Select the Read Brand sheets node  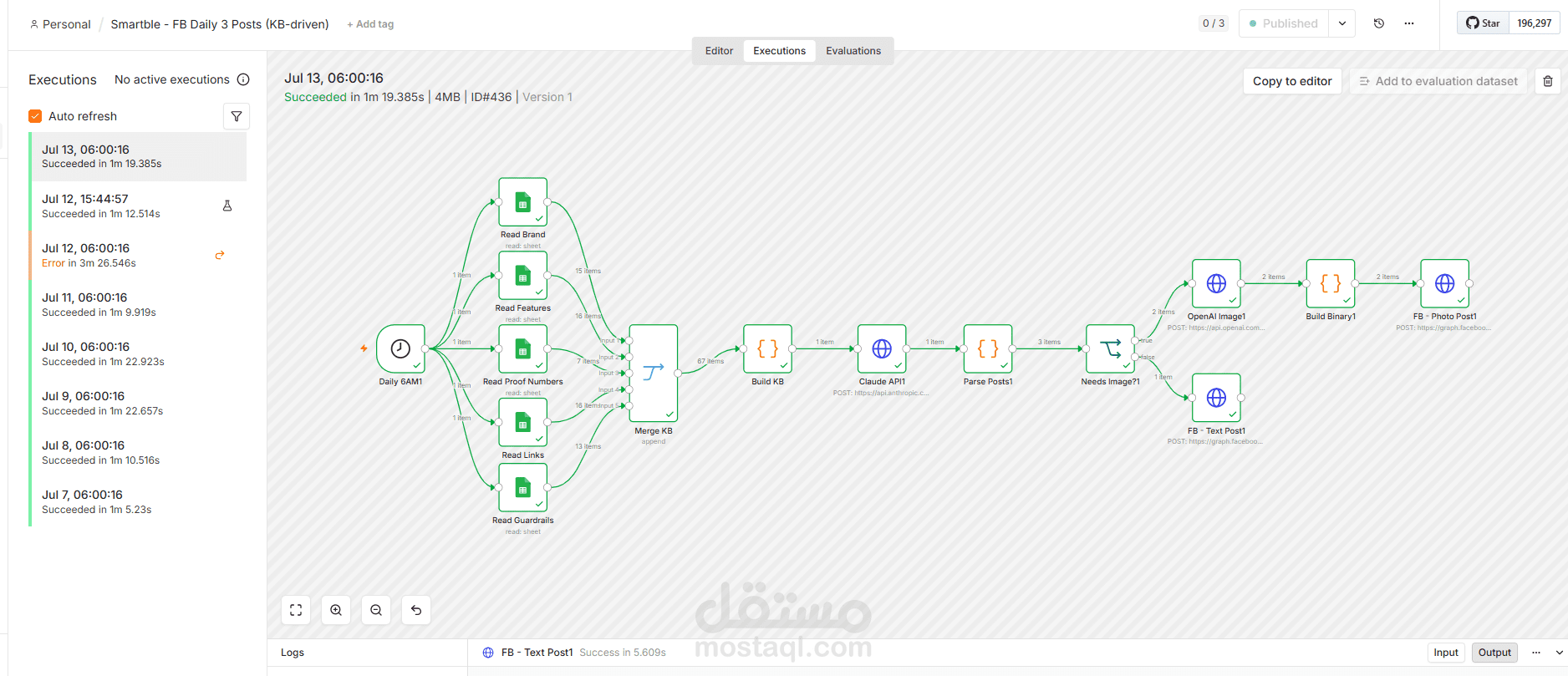522,201
